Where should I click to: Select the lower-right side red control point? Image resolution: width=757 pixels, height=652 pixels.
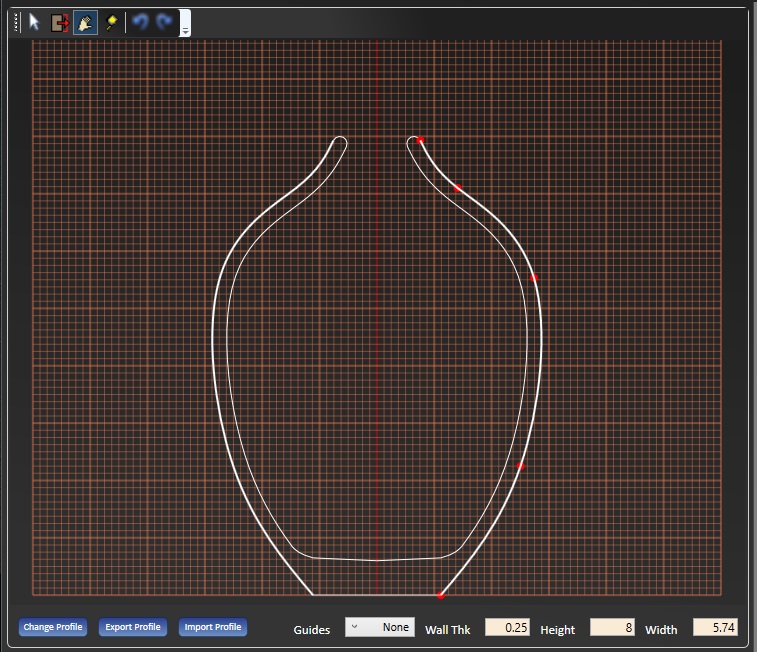tap(520, 466)
